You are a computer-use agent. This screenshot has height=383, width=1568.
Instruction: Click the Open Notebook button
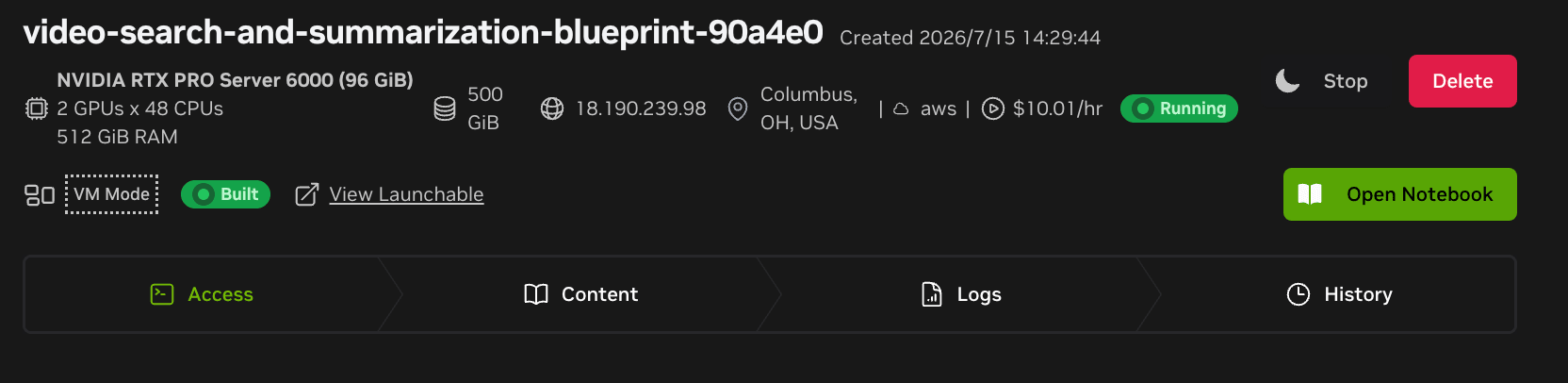pos(1399,194)
